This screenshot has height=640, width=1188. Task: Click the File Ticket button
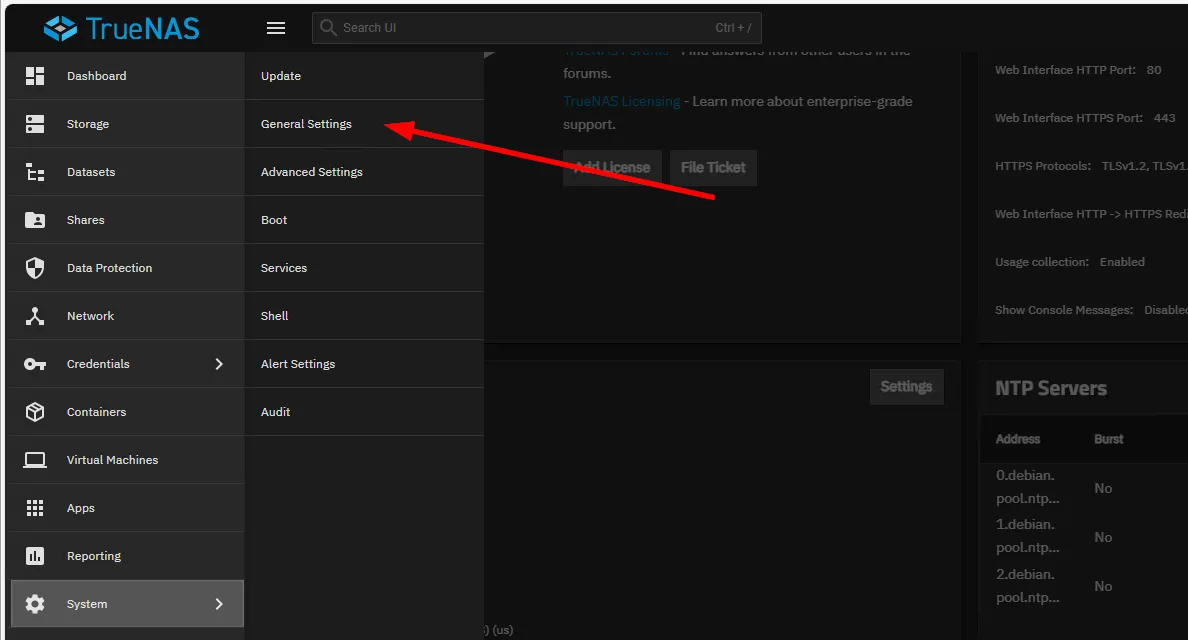713,168
